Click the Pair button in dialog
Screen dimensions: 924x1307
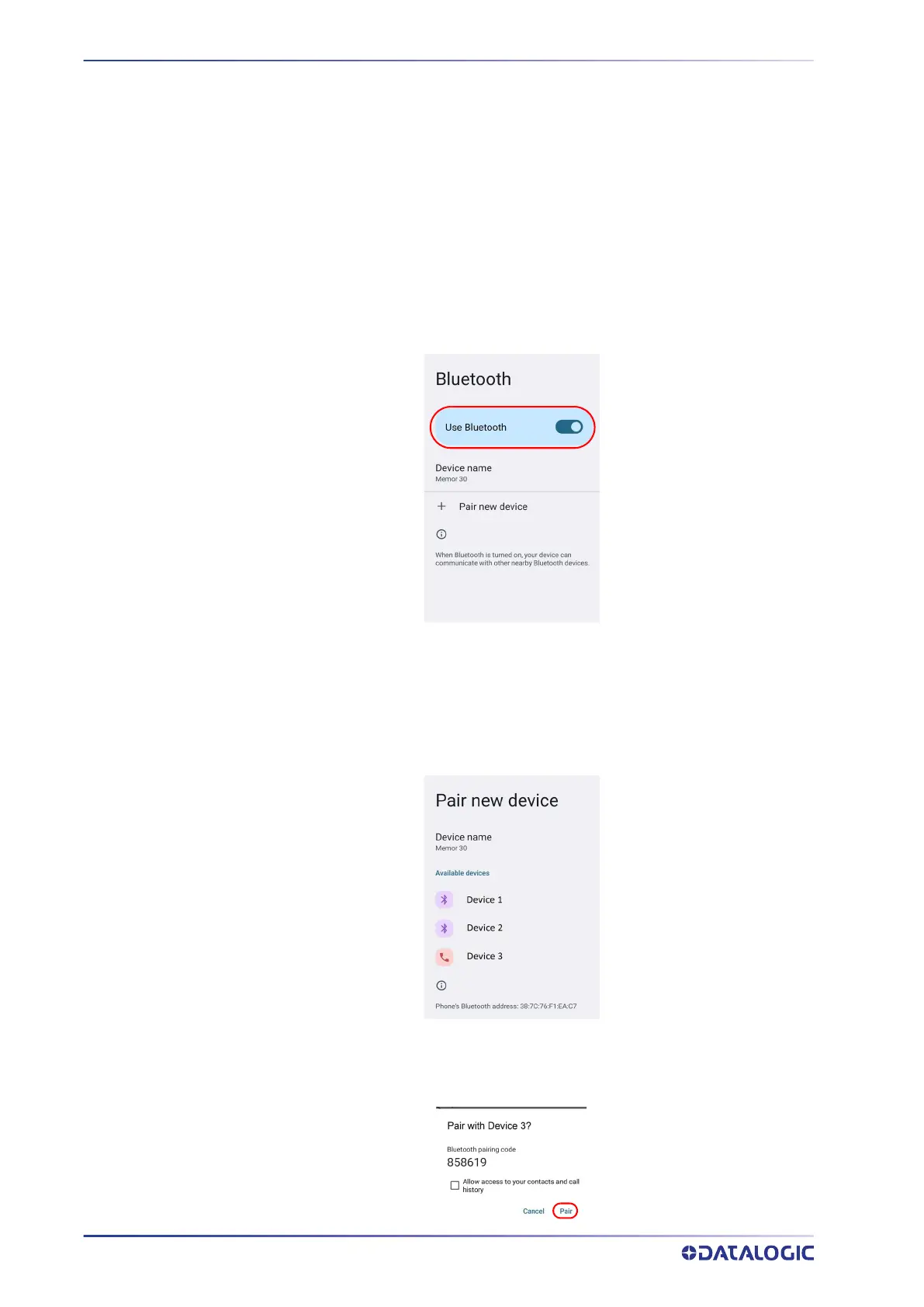tap(566, 1211)
